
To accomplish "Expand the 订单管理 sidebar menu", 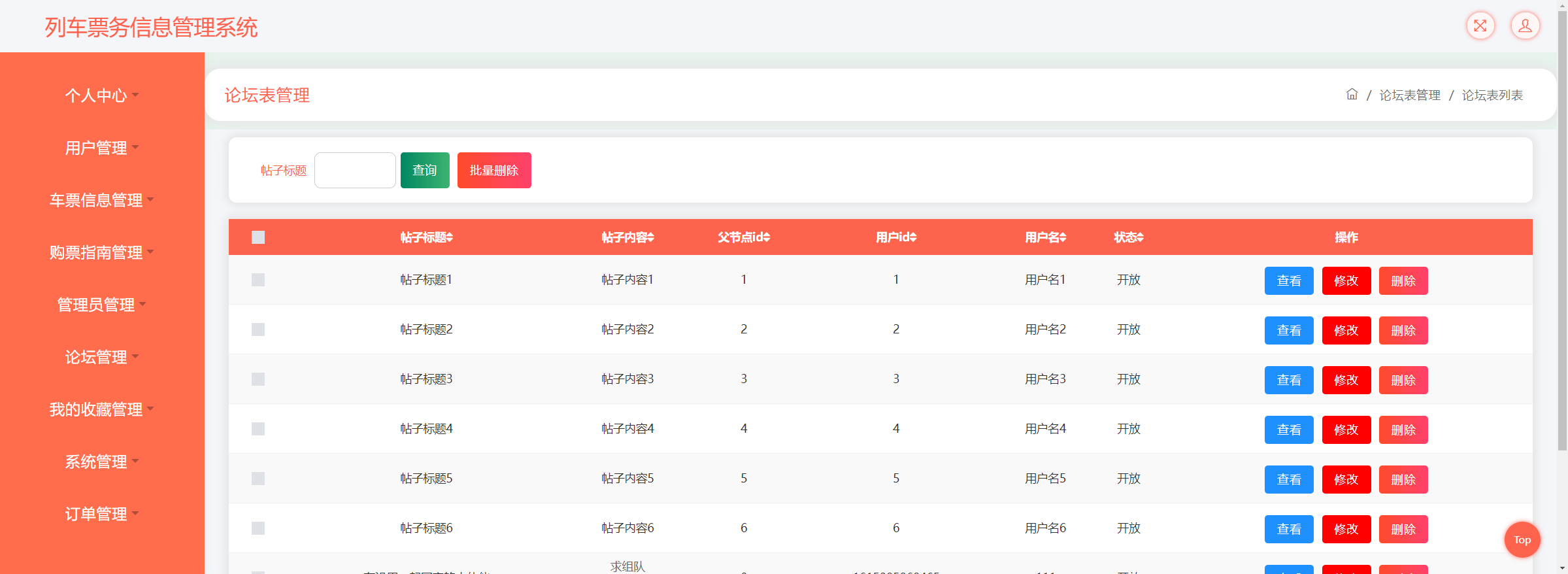I will click(x=102, y=514).
